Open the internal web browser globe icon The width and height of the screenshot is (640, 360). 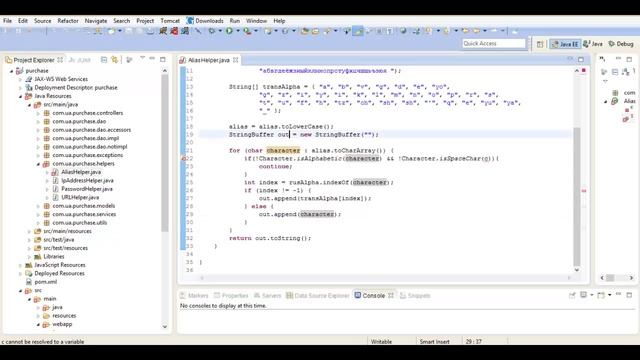(403, 31)
